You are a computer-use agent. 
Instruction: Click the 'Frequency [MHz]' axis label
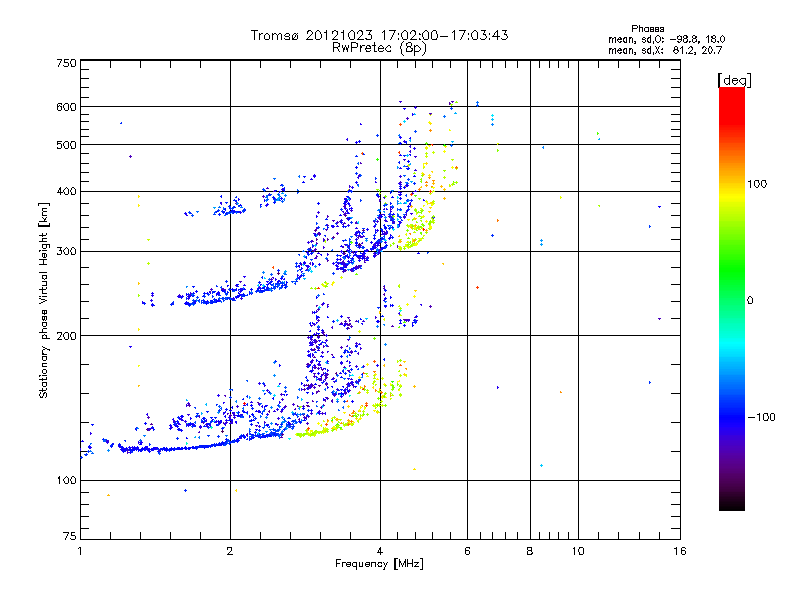click(379, 564)
